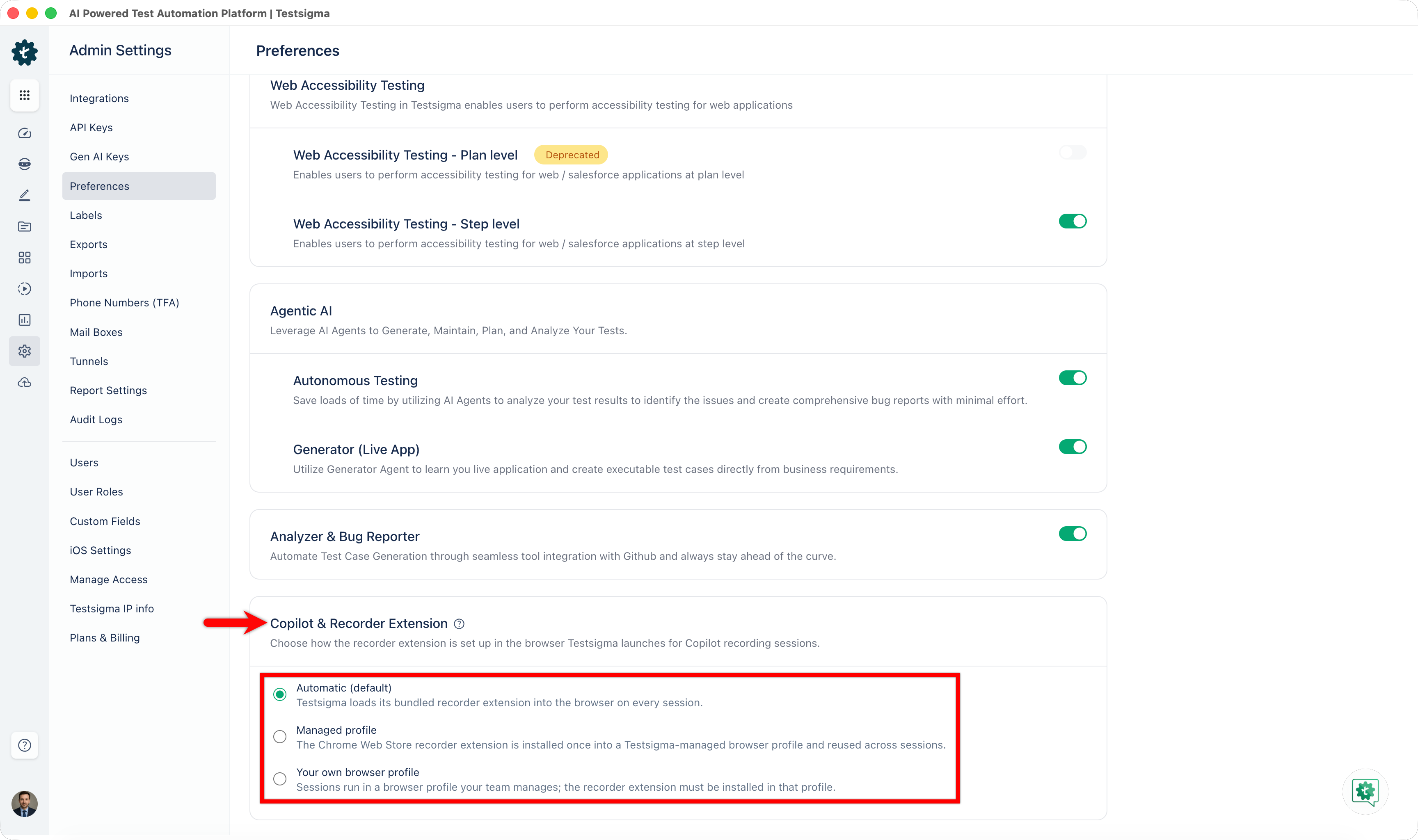Image resolution: width=1418 pixels, height=840 pixels.
Task: Open the four-squares grid icon in sidebar
Action: point(24,258)
